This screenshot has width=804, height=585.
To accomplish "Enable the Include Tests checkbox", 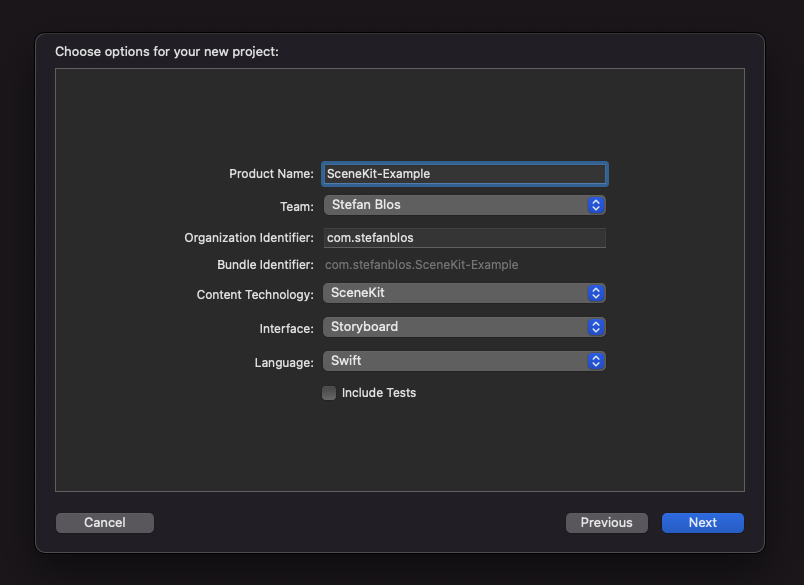I will pyautogui.click(x=329, y=393).
